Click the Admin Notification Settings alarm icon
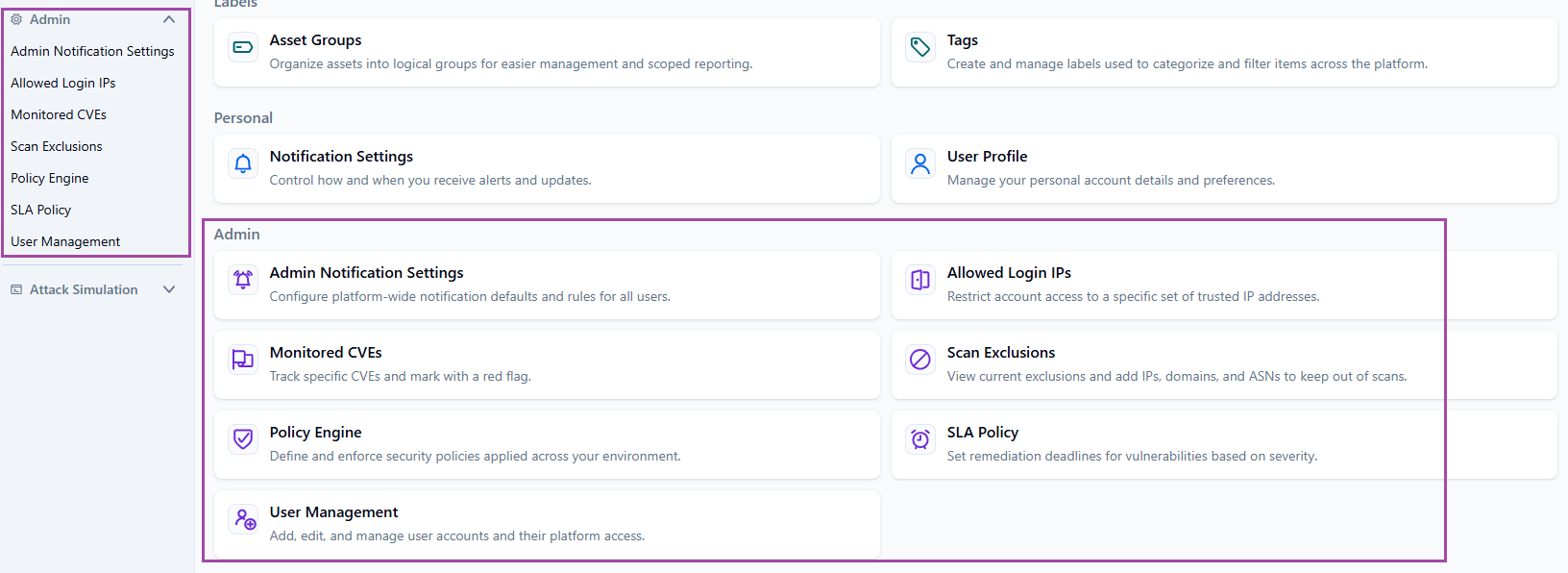This screenshot has height=573, width=1568. point(243,280)
